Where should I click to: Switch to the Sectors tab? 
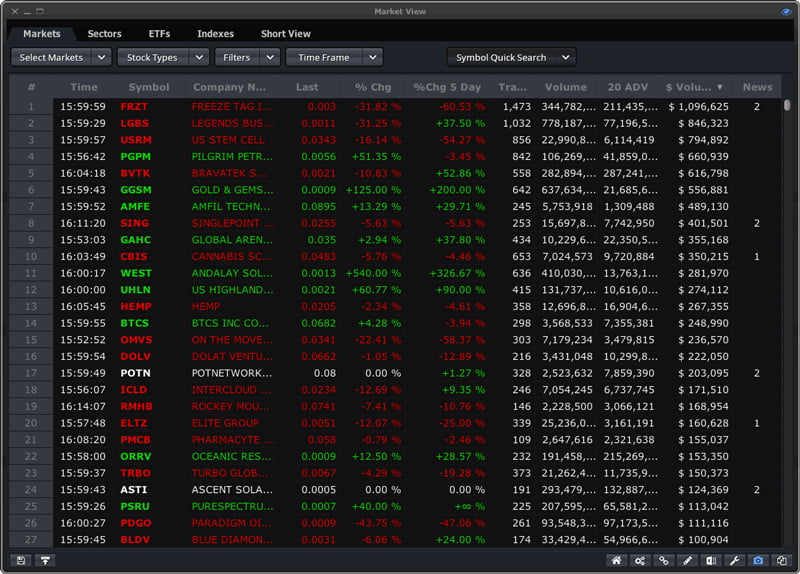104,34
